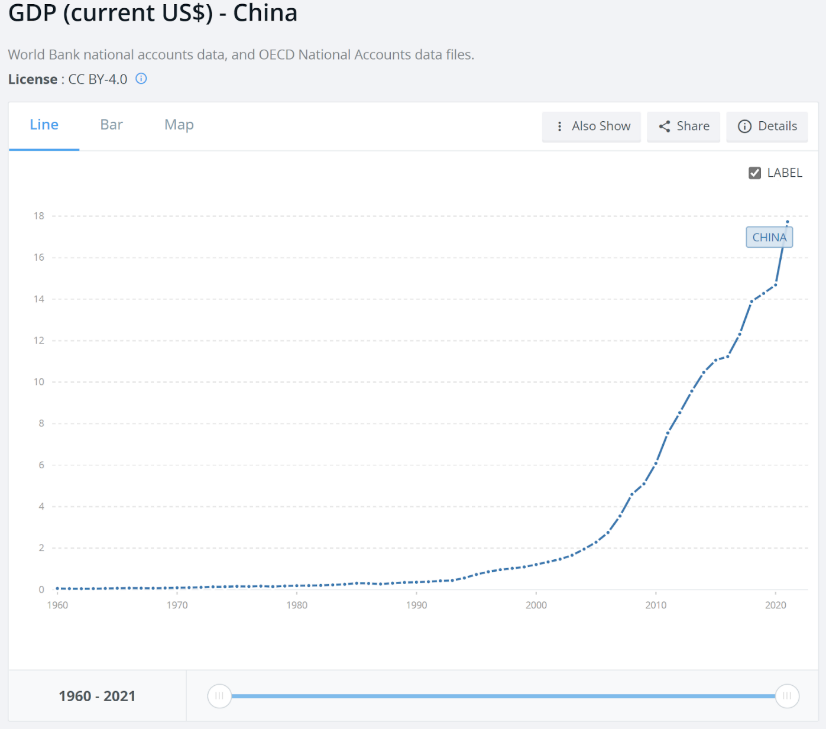Click the CC BY-4.0 license text
Screen dimensions: 826x729
(x=98, y=80)
